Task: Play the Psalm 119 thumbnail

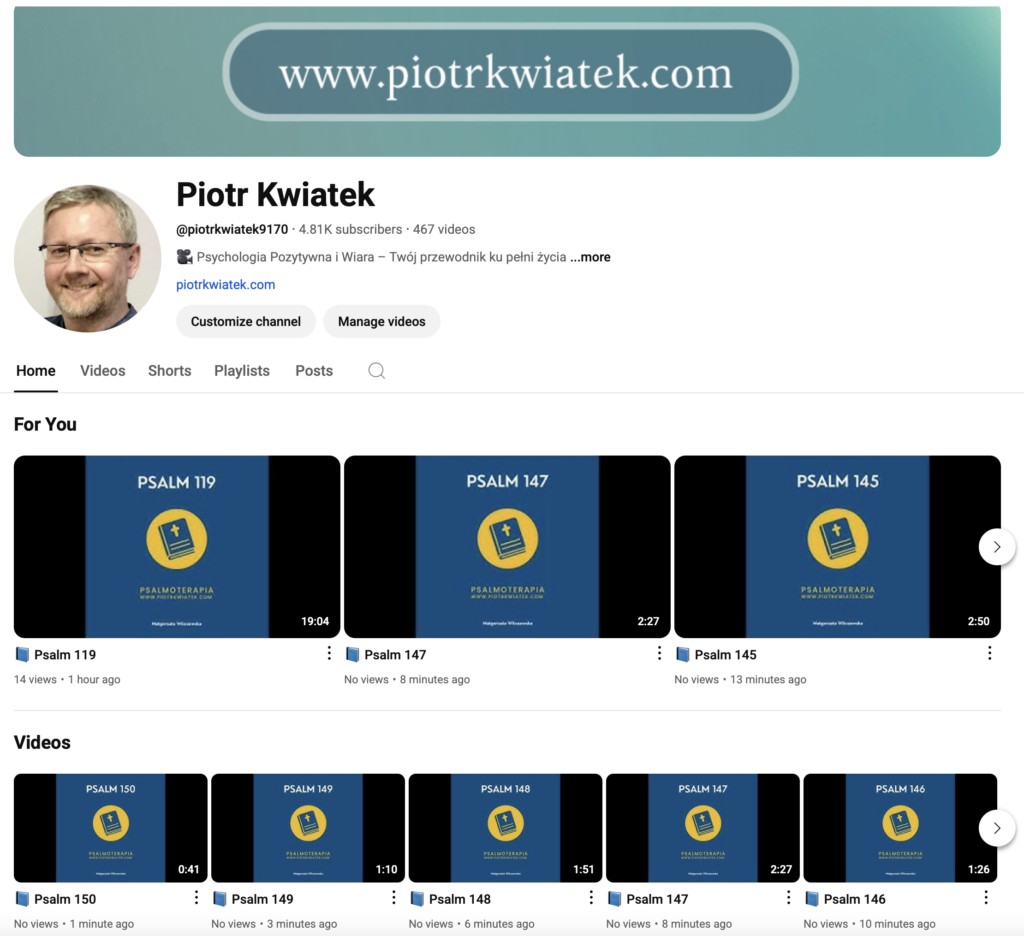Action: pyautogui.click(x=177, y=547)
